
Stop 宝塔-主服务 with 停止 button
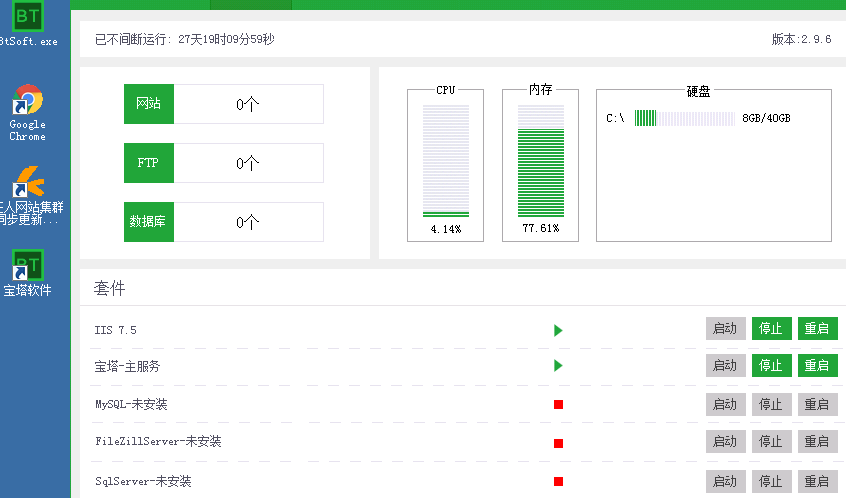pyautogui.click(x=772, y=365)
